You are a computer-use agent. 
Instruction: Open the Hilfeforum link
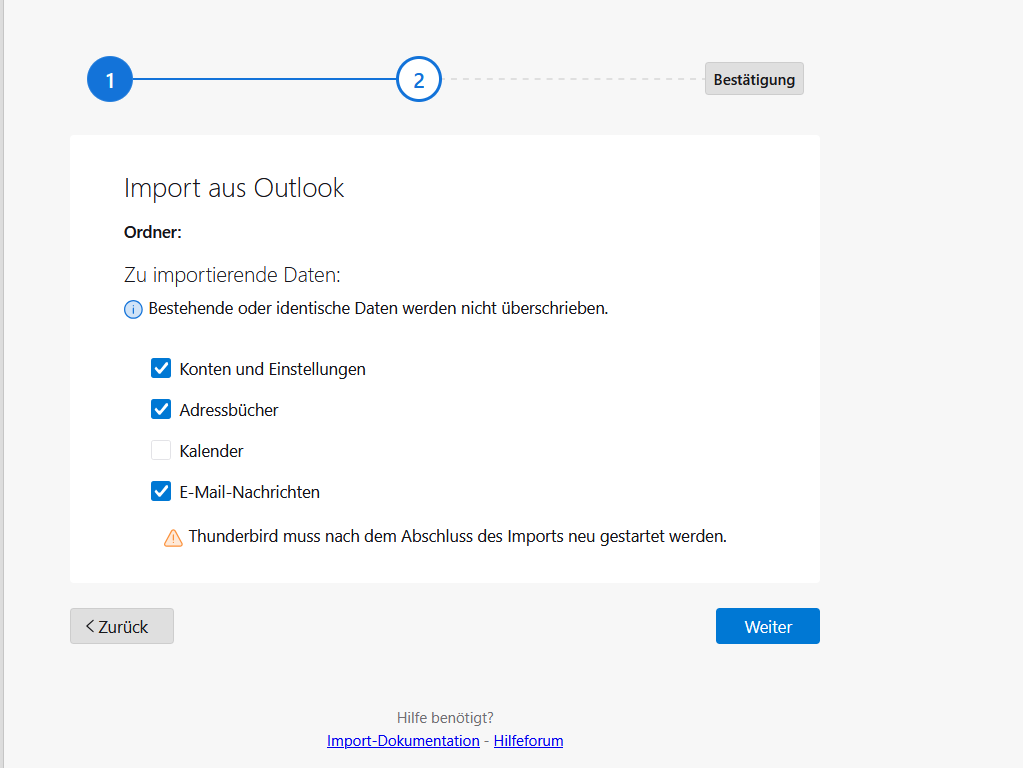(528, 741)
